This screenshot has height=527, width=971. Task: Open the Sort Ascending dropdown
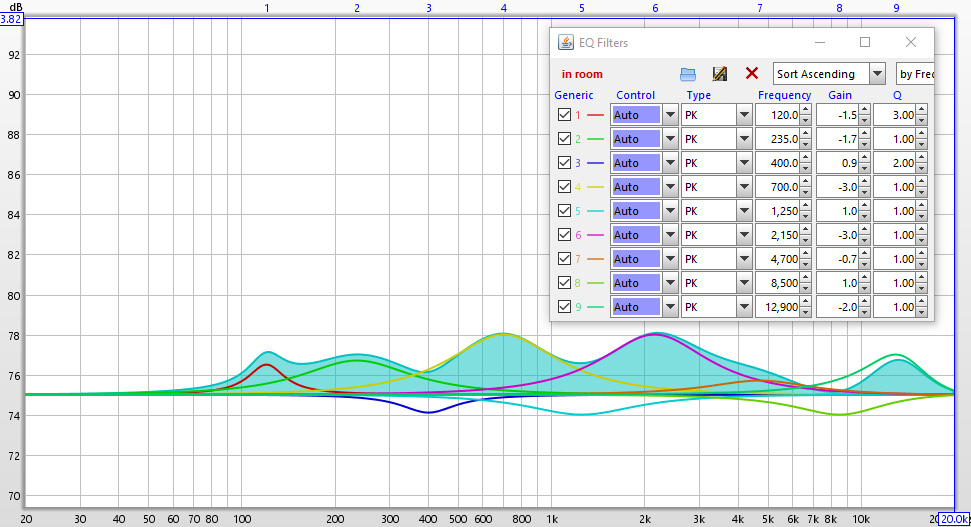coord(877,74)
